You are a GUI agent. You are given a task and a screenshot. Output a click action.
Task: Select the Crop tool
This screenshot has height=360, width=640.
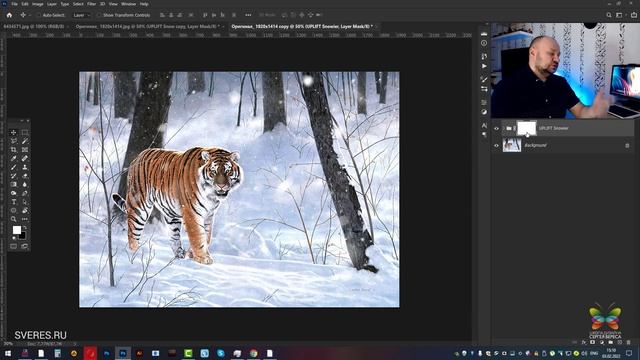click(x=13, y=150)
